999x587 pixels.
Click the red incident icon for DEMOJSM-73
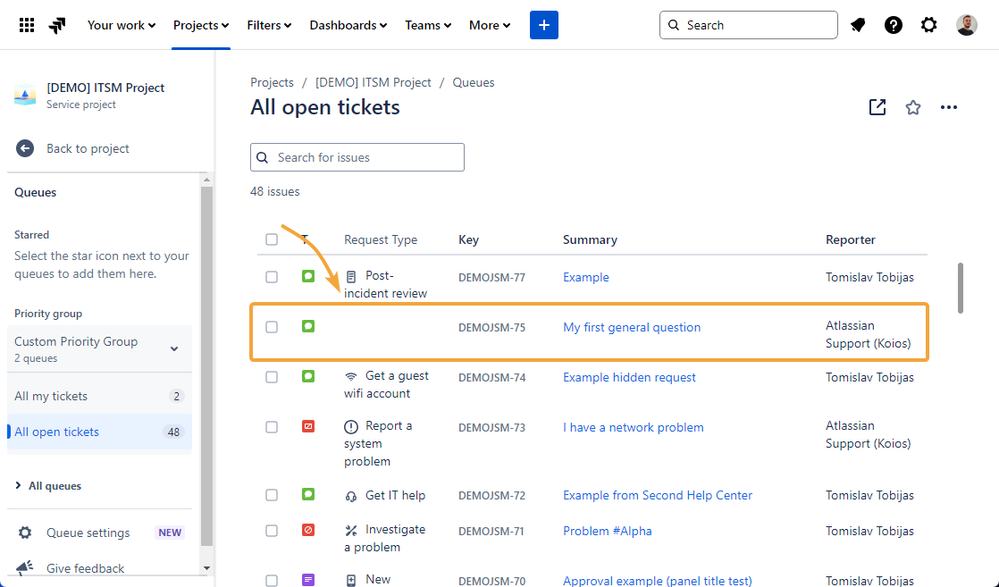[308, 426]
